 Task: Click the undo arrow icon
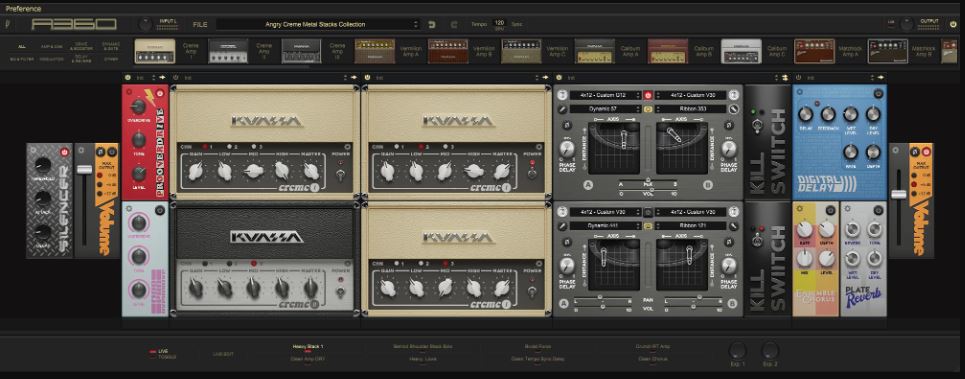(x=432, y=25)
